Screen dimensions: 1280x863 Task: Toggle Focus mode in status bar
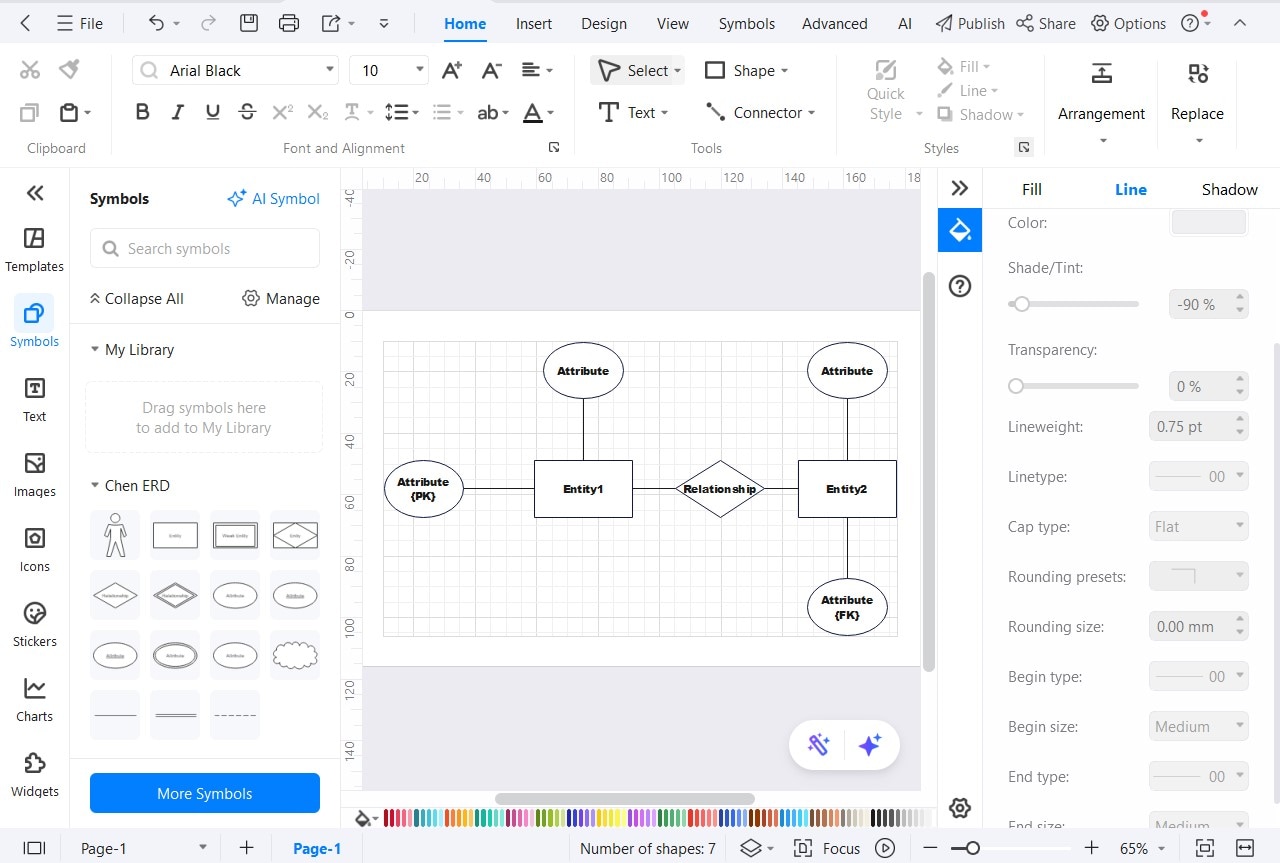(827, 848)
